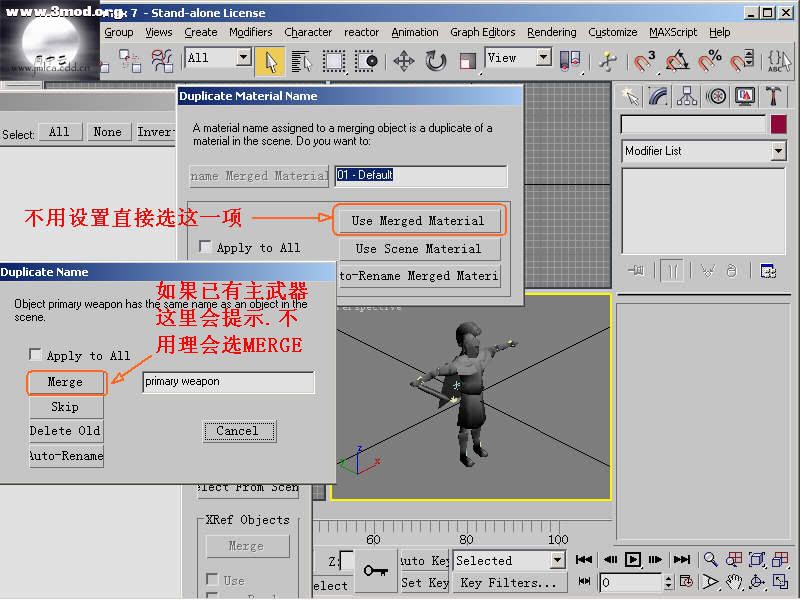The image size is (800, 600).
Task: Check Apply to All in Duplicate Material dialog
Action: [205, 247]
